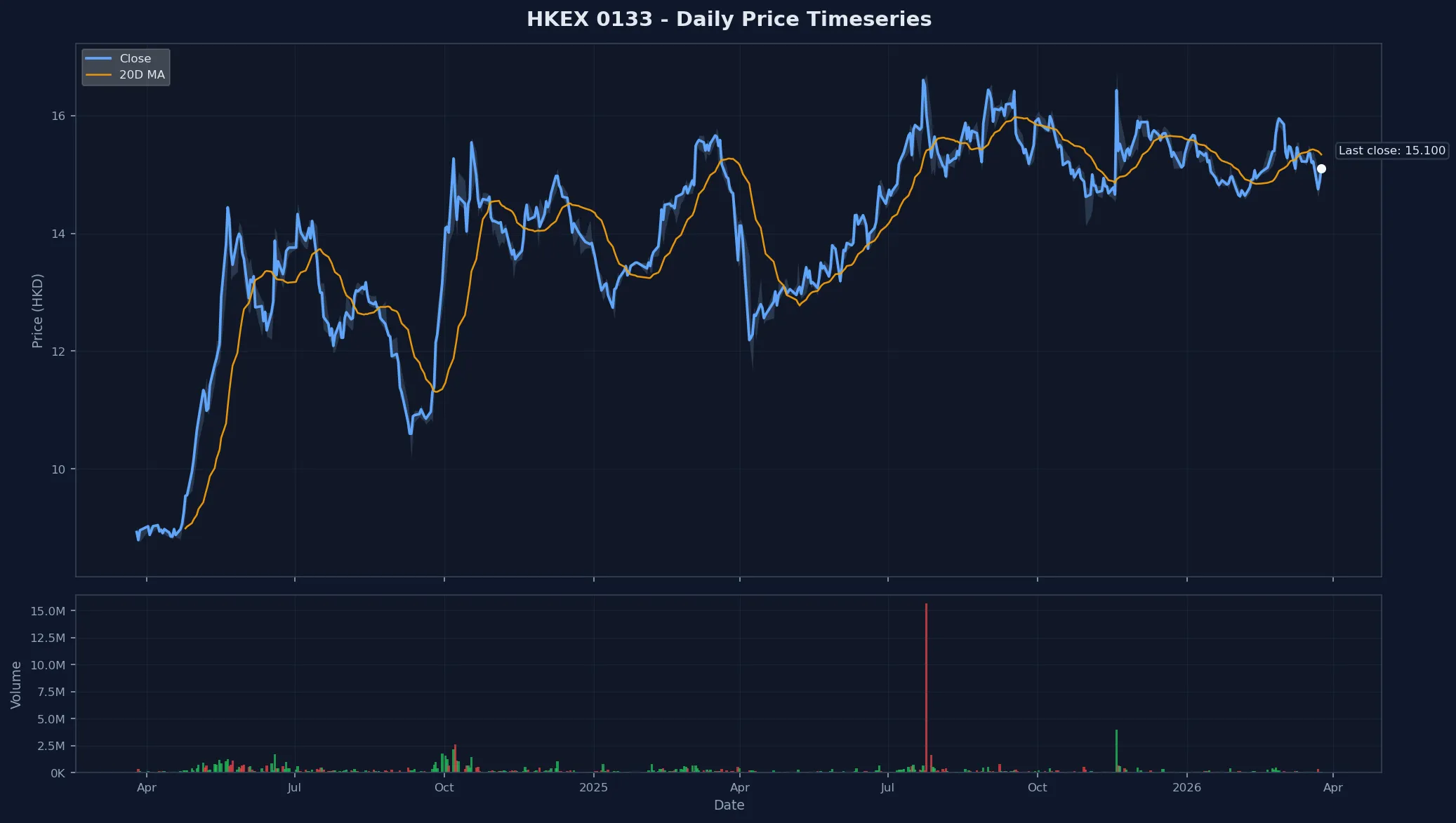Toggle the Close series in the legend
The height and width of the screenshot is (823, 1456).
pyautogui.click(x=133, y=58)
